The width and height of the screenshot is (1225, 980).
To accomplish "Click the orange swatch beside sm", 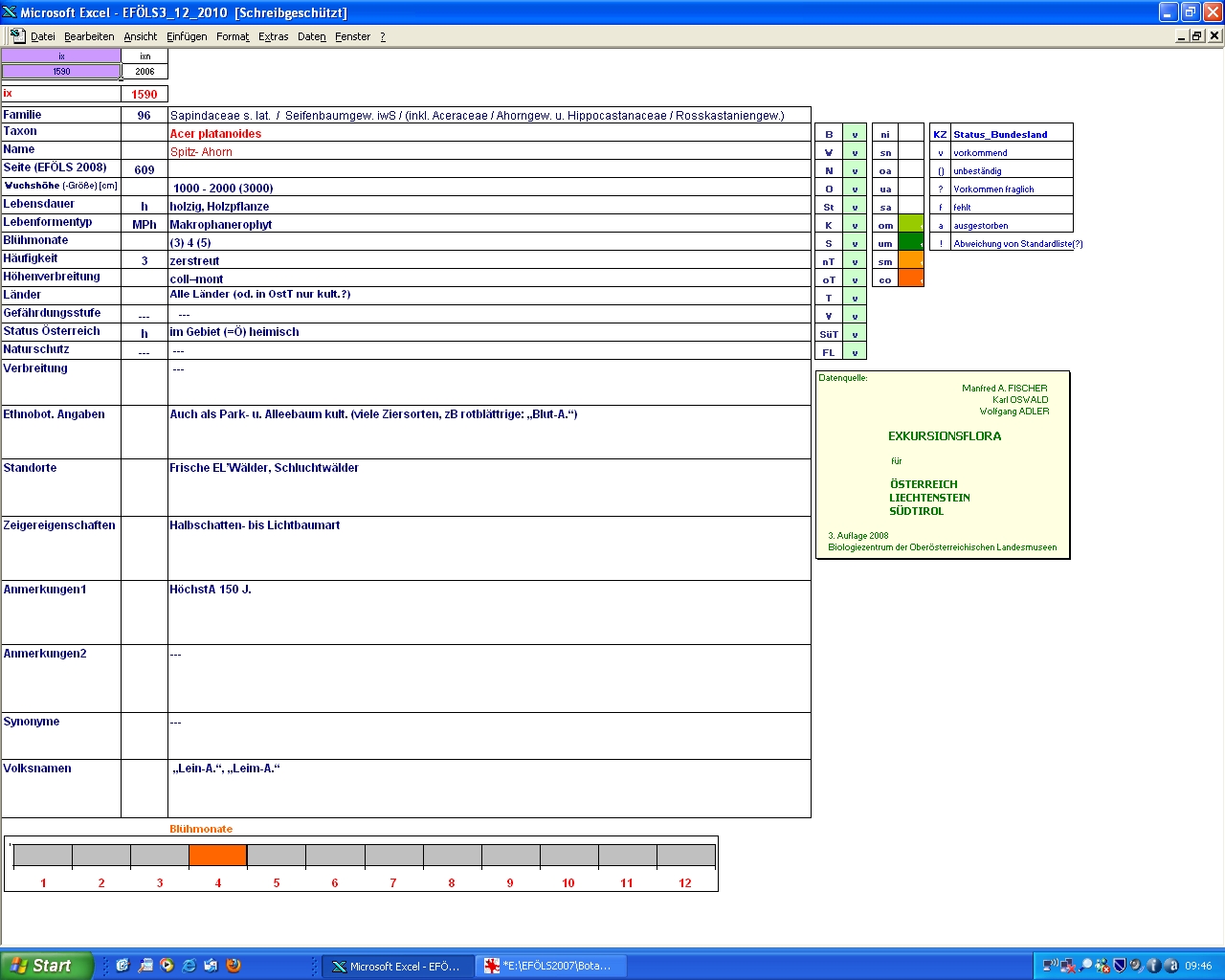I will (x=911, y=261).
